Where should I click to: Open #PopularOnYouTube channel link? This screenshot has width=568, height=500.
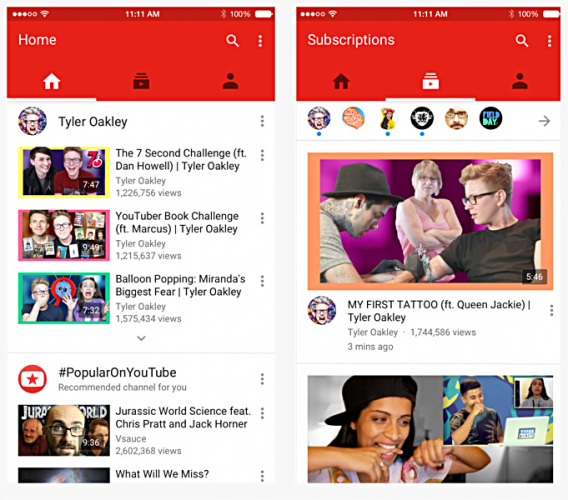tap(117, 372)
